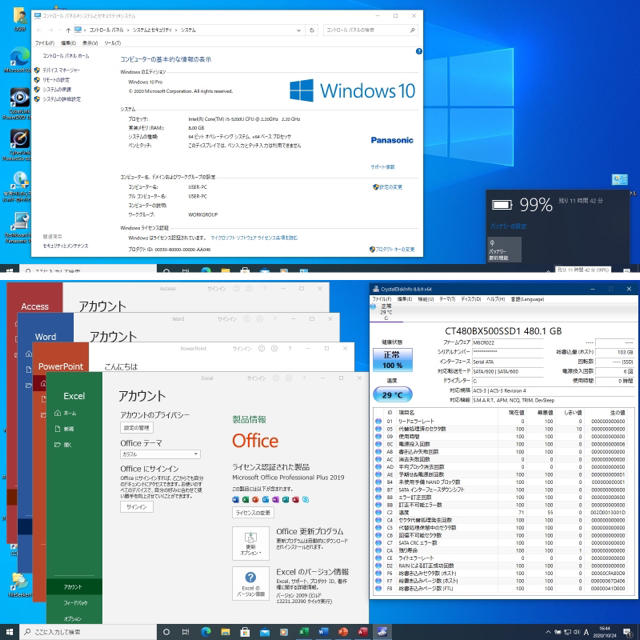Select disk C status button in CrystalDiskInfo
The image size is (640, 640).
[384, 311]
